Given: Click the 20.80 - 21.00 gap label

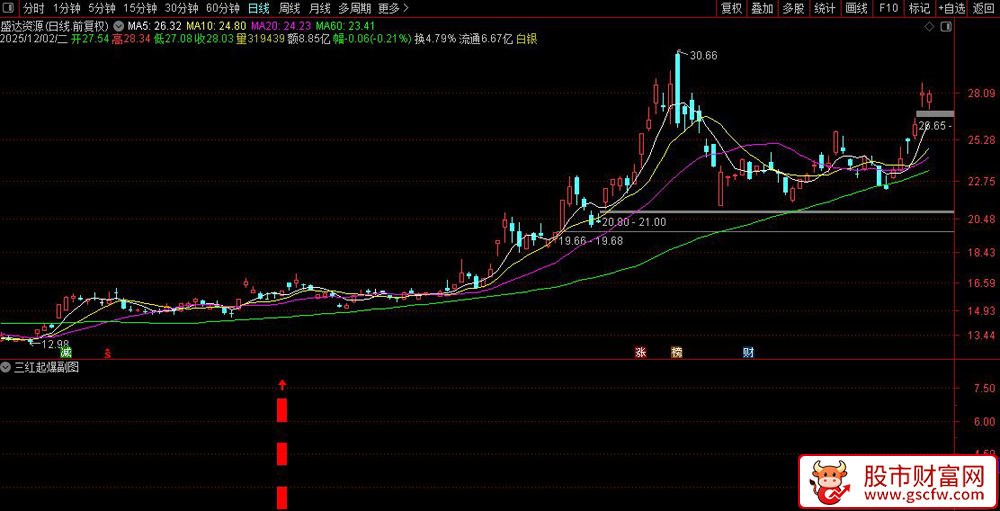Looking at the screenshot, I should [634, 222].
